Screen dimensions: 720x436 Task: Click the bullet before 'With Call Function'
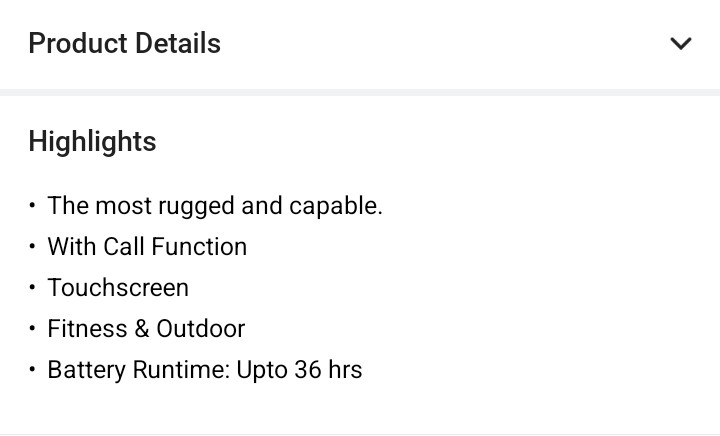33,247
